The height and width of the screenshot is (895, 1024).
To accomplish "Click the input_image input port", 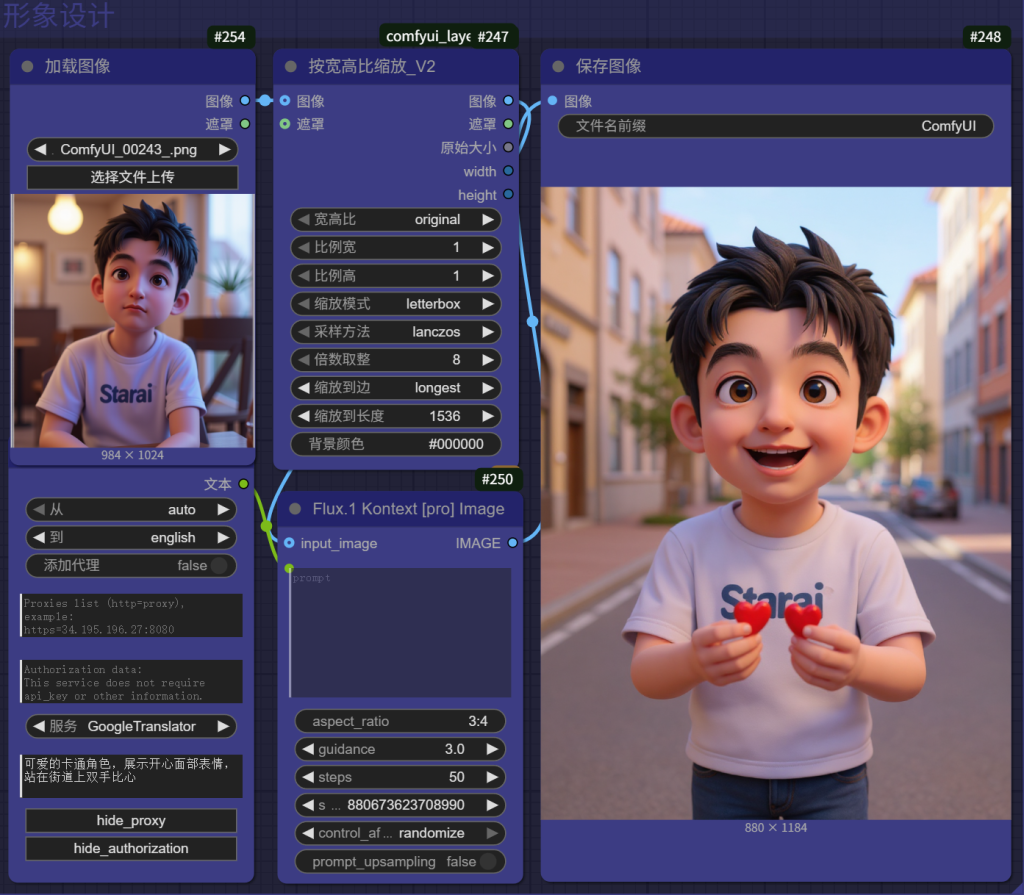I will point(289,543).
